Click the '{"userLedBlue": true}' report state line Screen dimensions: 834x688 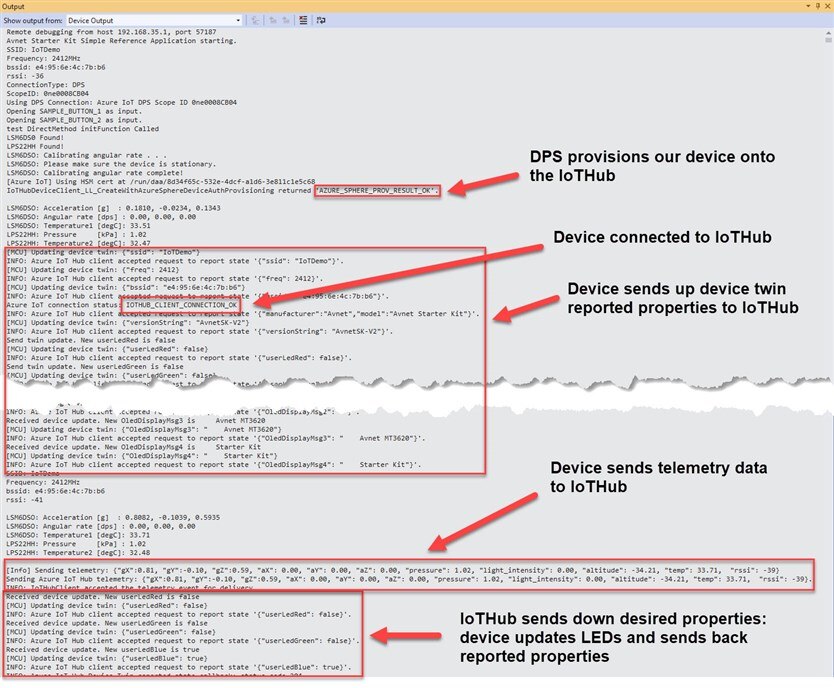(179, 667)
